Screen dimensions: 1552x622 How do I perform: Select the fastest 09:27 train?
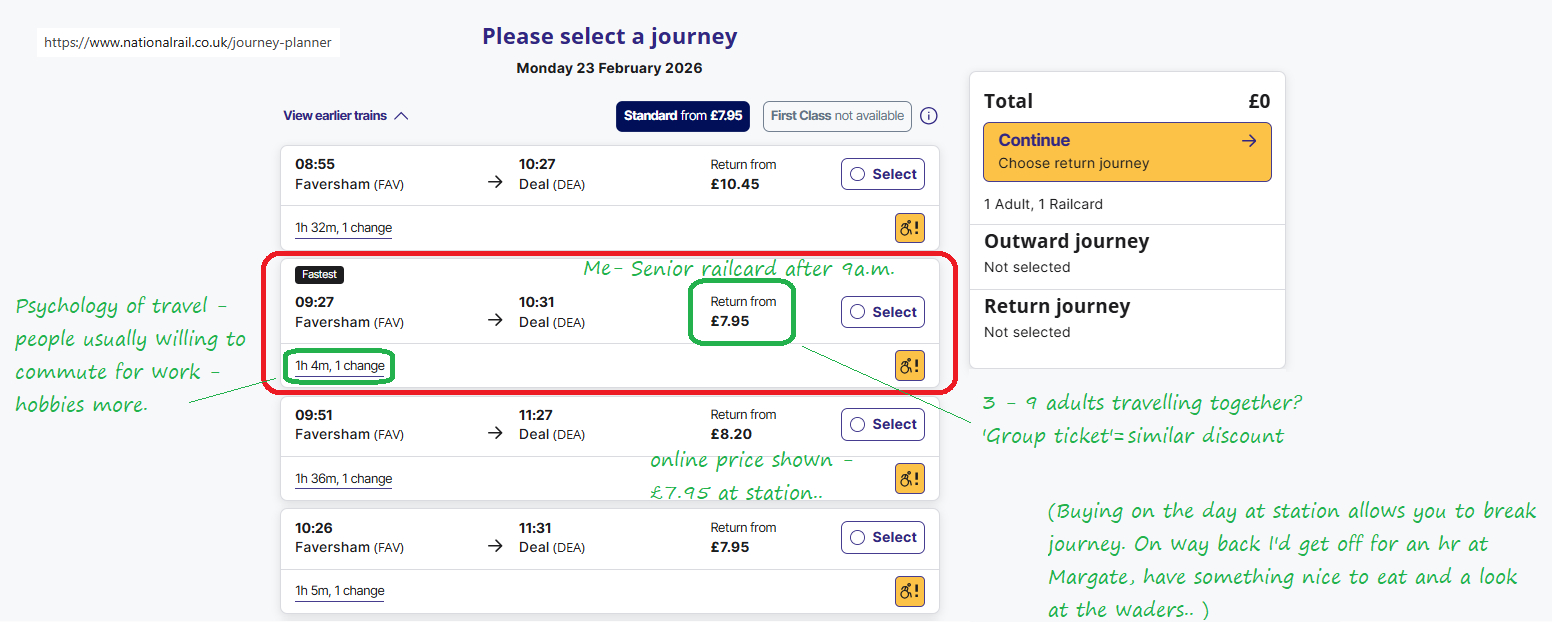[883, 312]
